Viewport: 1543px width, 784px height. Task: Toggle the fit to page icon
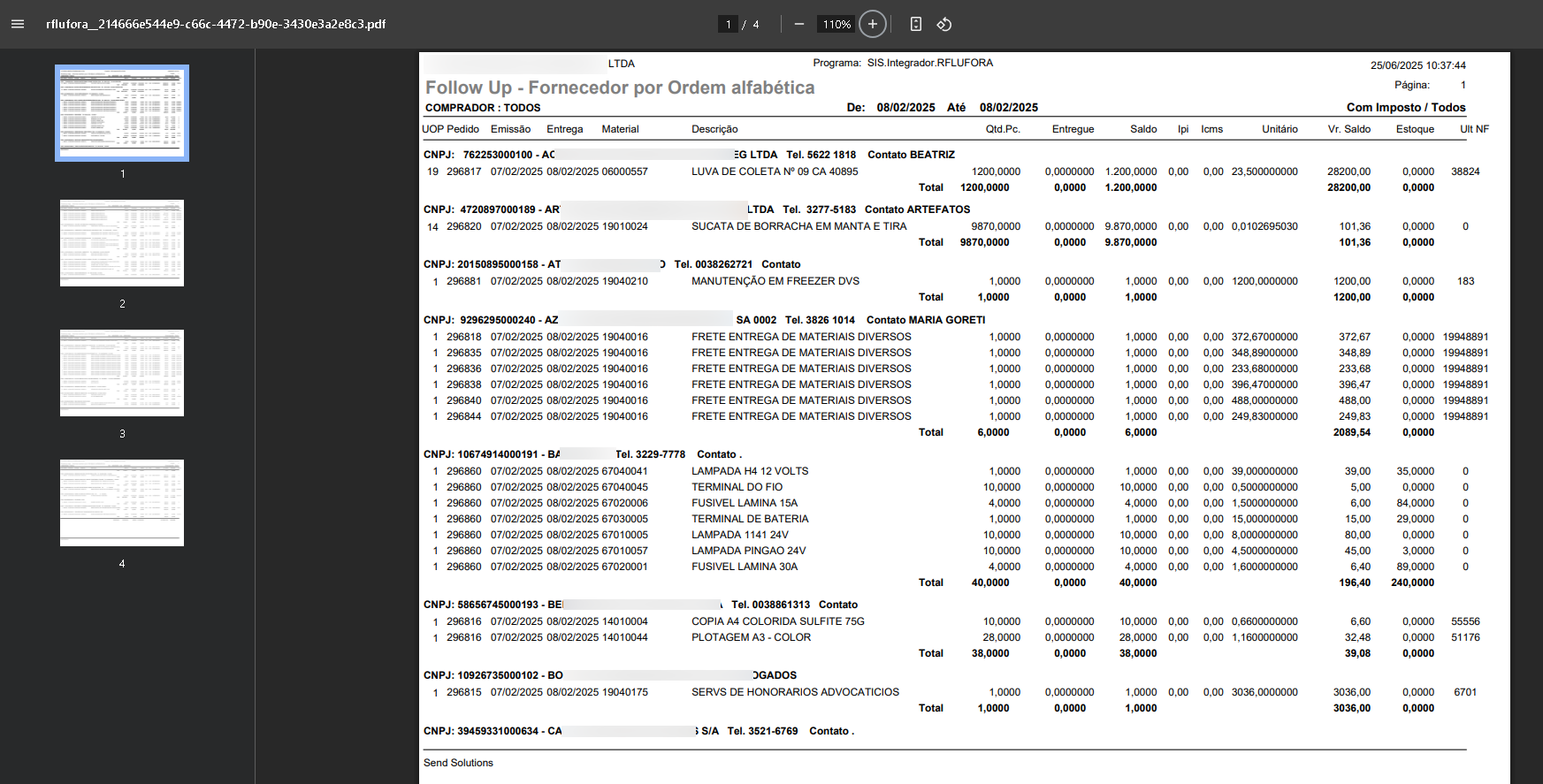(x=916, y=24)
